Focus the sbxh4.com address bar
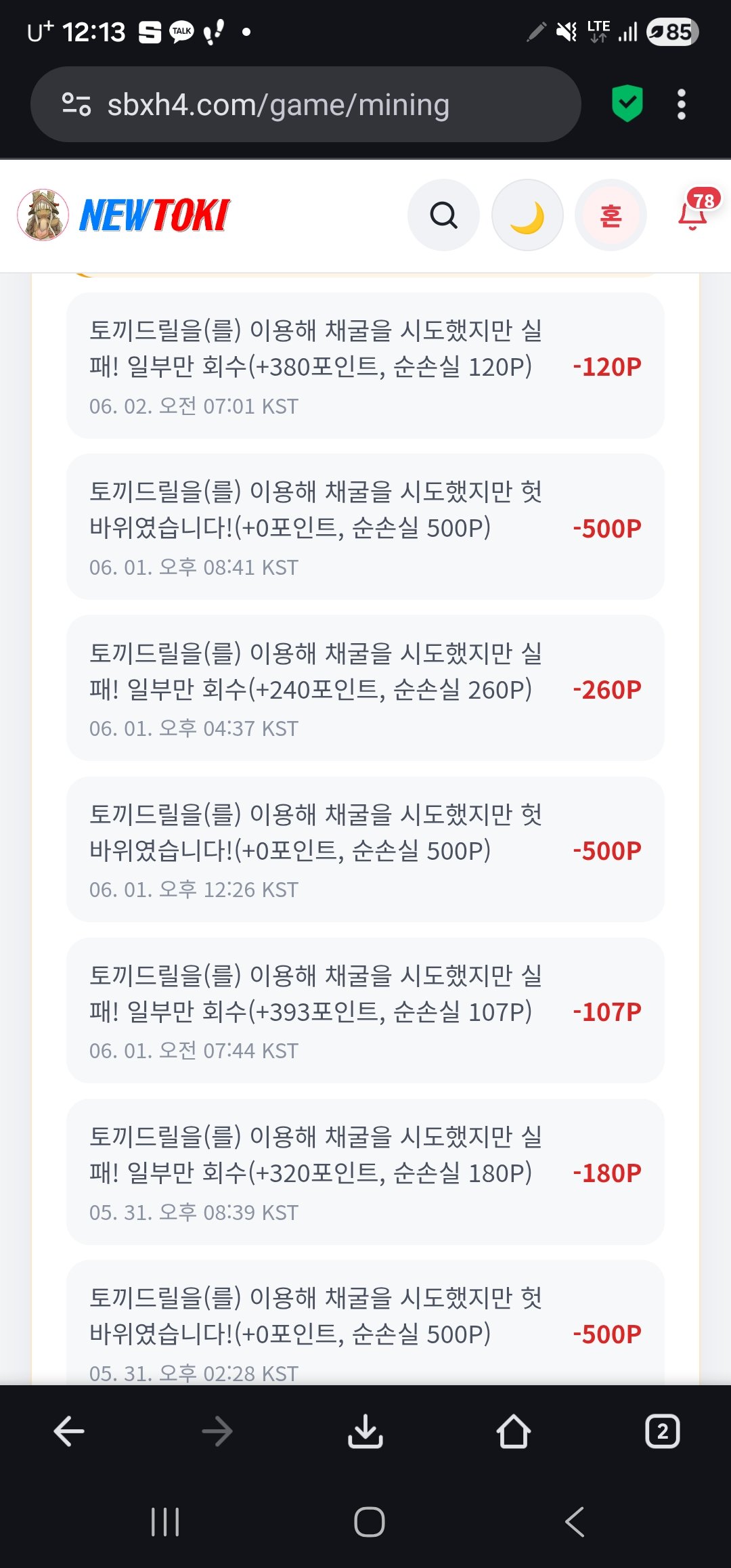The image size is (731, 1568). pyautogui.click(x=306, y=104)
